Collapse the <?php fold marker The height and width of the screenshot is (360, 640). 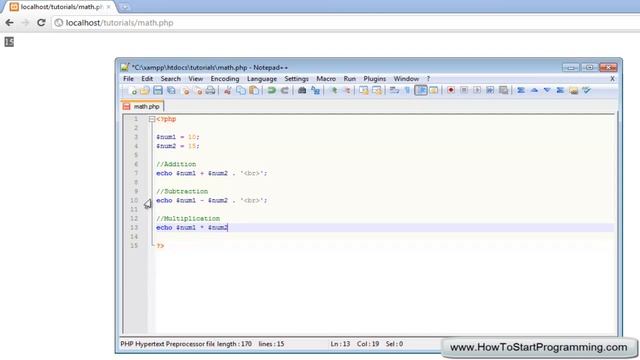[152, 119]
